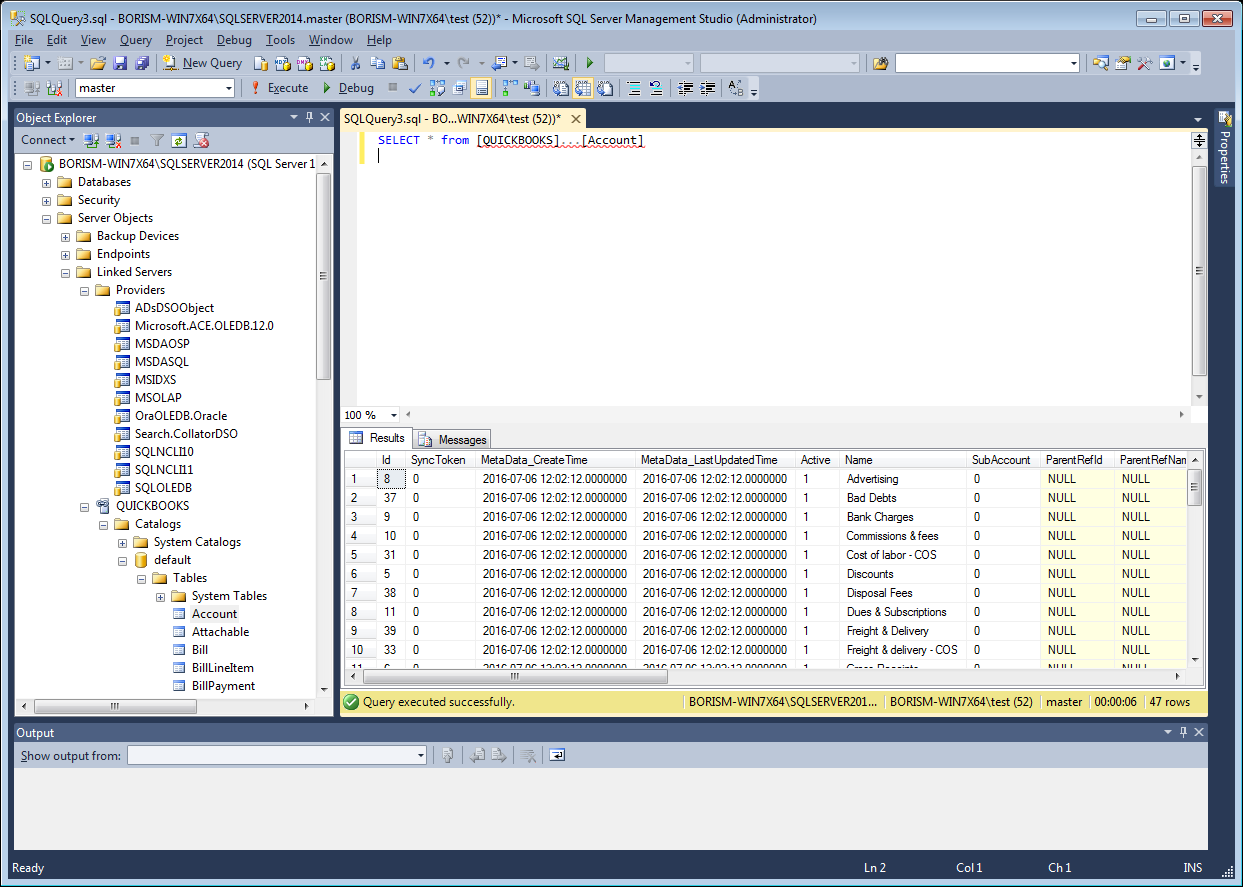Viewport: 1243px width, 887px height.
Task: Click the Object Explorer filter icon
Action: 157,140
